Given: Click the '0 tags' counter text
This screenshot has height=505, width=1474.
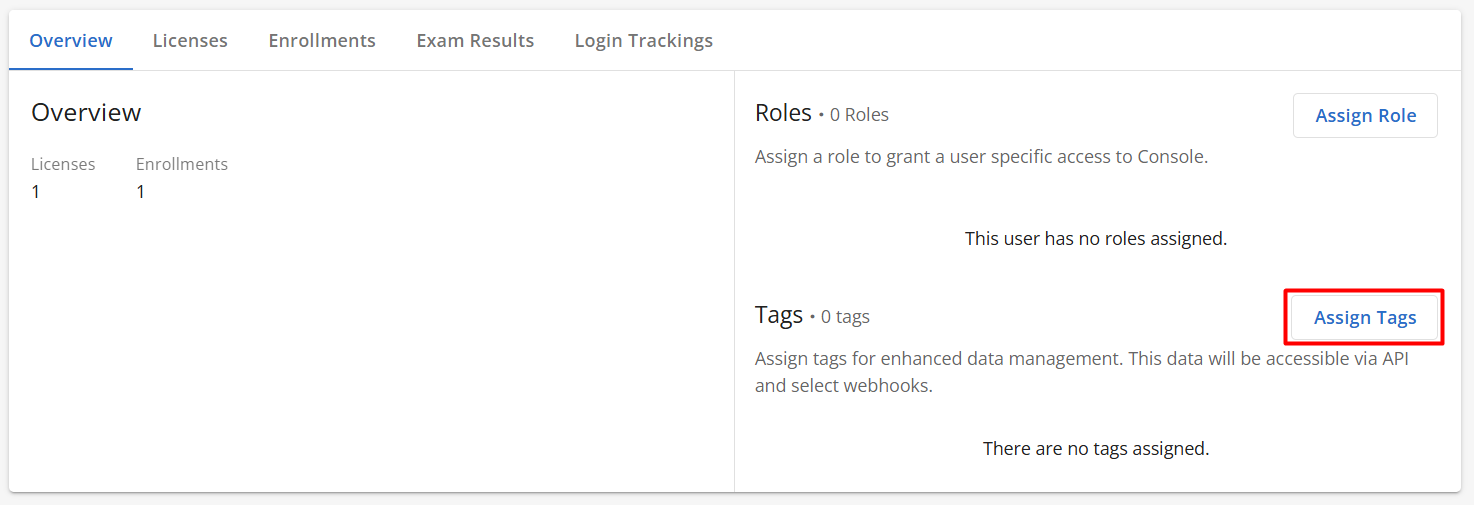Looking at the screenshot, I should pyautogui.click(x=845, y=317).
